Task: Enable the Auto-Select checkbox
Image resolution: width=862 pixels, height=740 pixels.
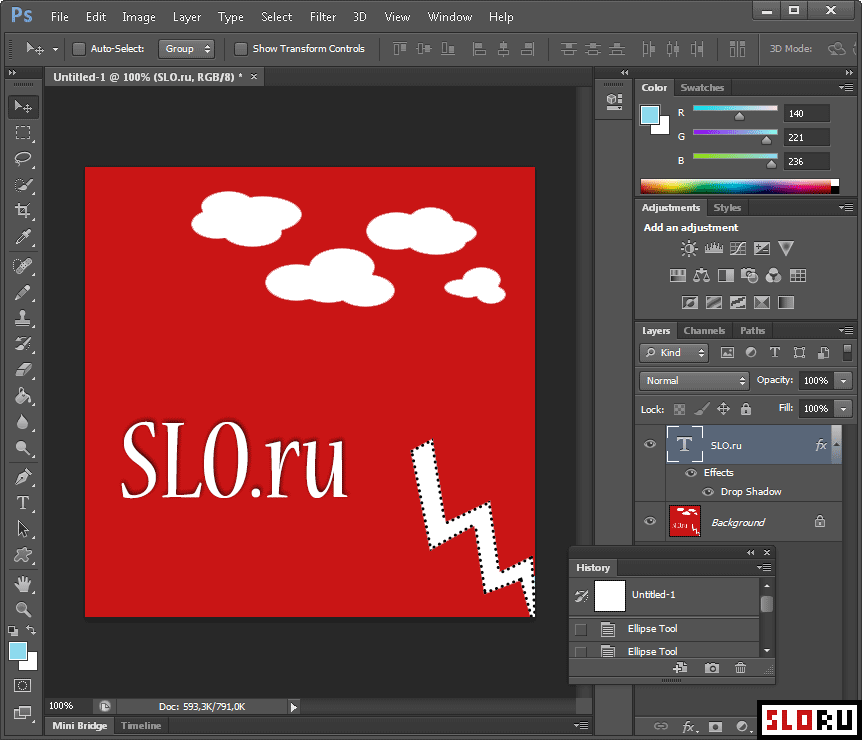Action: [x=79, y=49]
